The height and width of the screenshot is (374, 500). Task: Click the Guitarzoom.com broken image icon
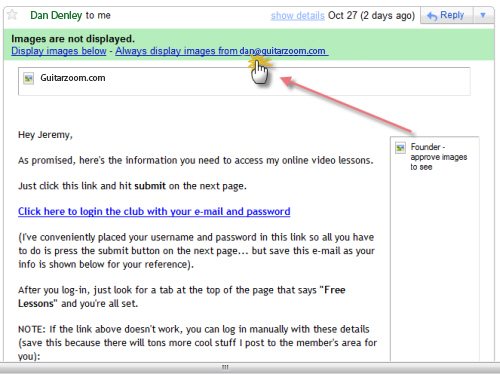[29, 79]
